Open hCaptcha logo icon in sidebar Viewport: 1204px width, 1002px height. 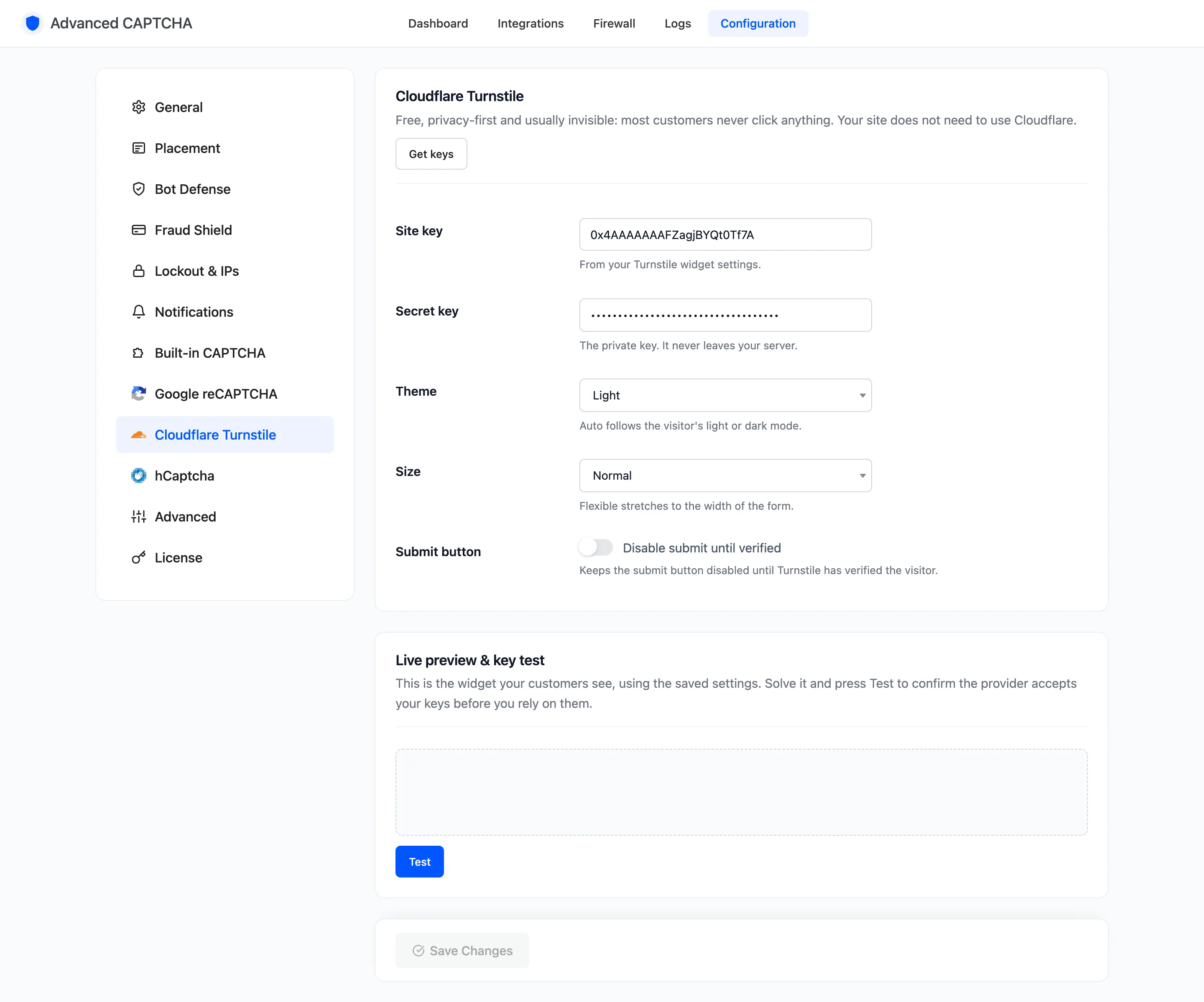pyautogui.click(x=139, y=476)
